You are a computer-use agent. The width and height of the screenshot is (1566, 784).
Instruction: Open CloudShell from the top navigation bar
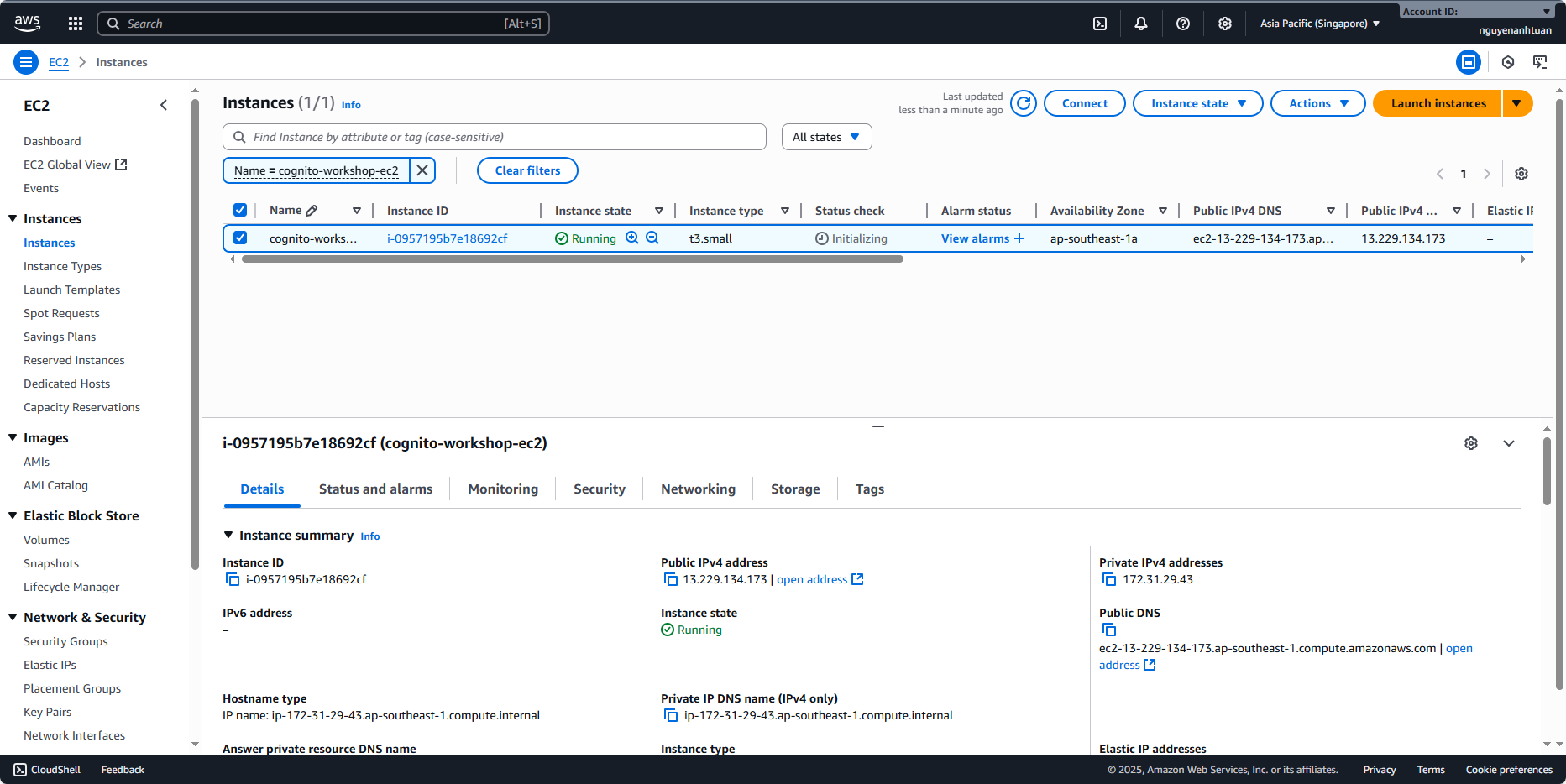1100,24
